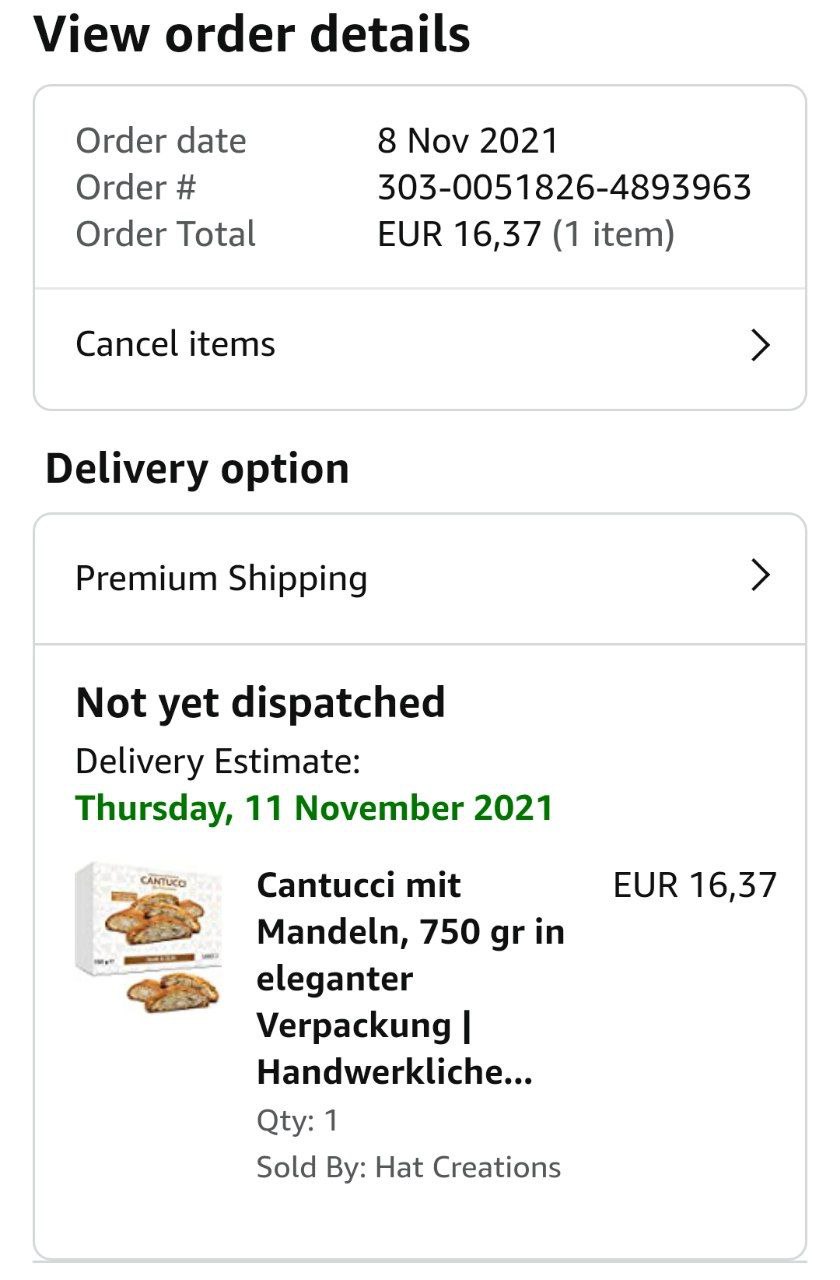
Task: Click the item price EUR 16,37
Action: 694,885
